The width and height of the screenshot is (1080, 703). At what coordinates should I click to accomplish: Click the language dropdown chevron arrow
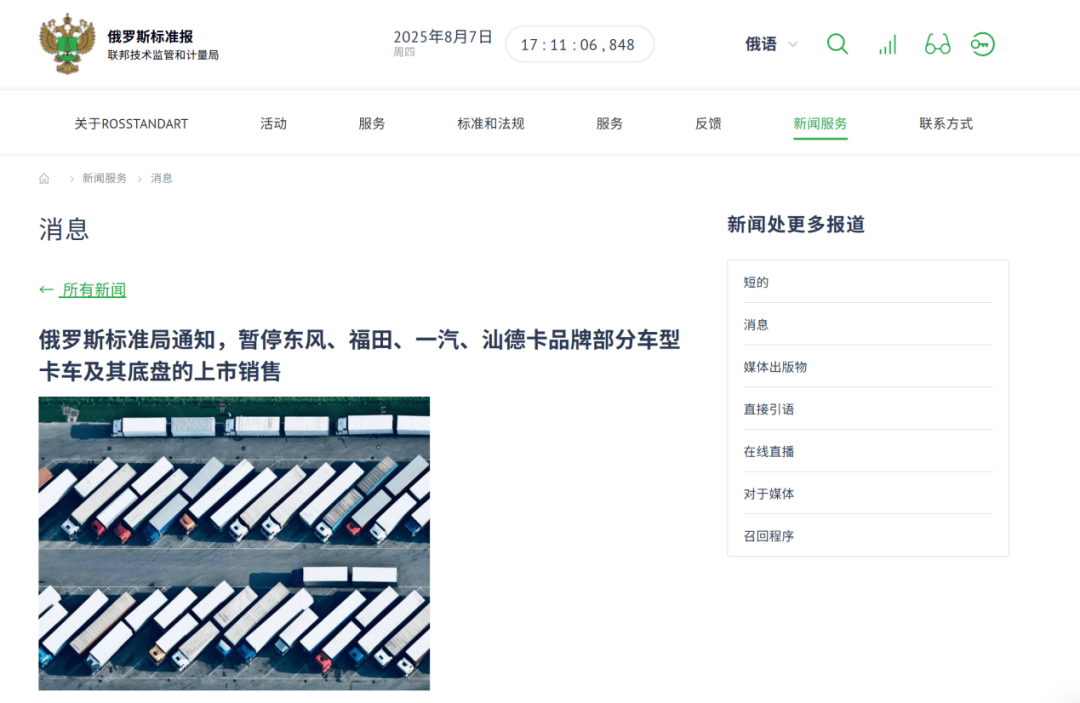[793, 45]
